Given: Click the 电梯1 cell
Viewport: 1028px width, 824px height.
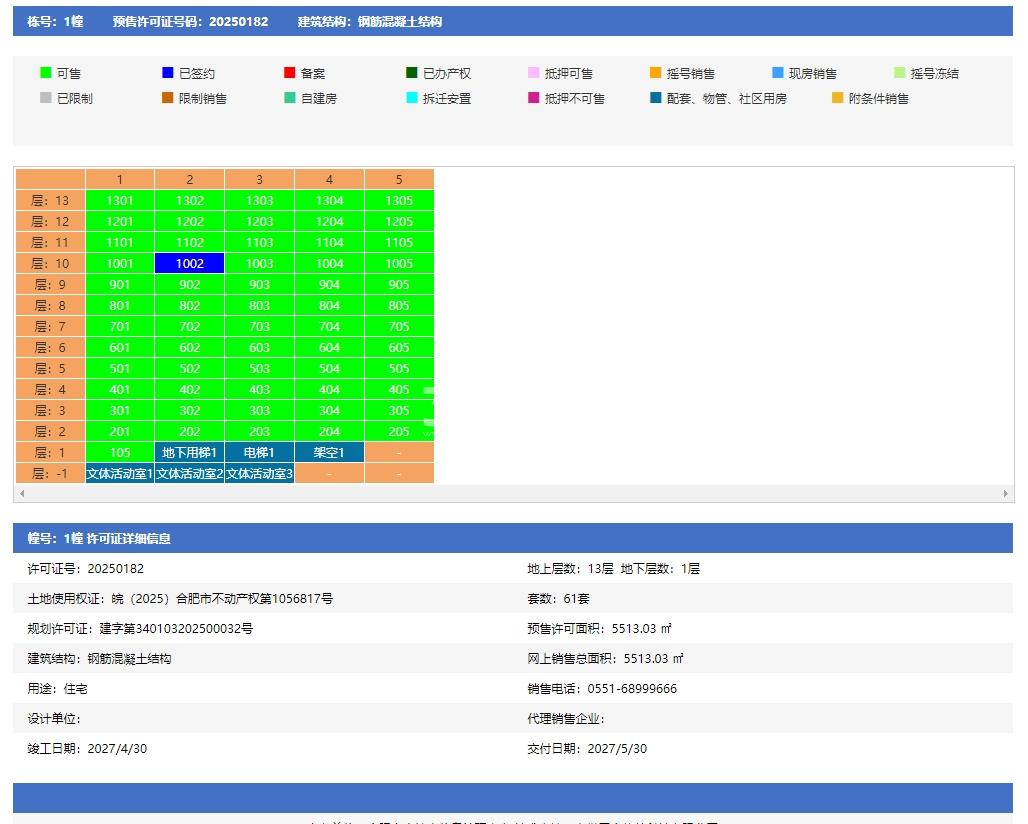Looking at the screenshot, I should point(260,452).
